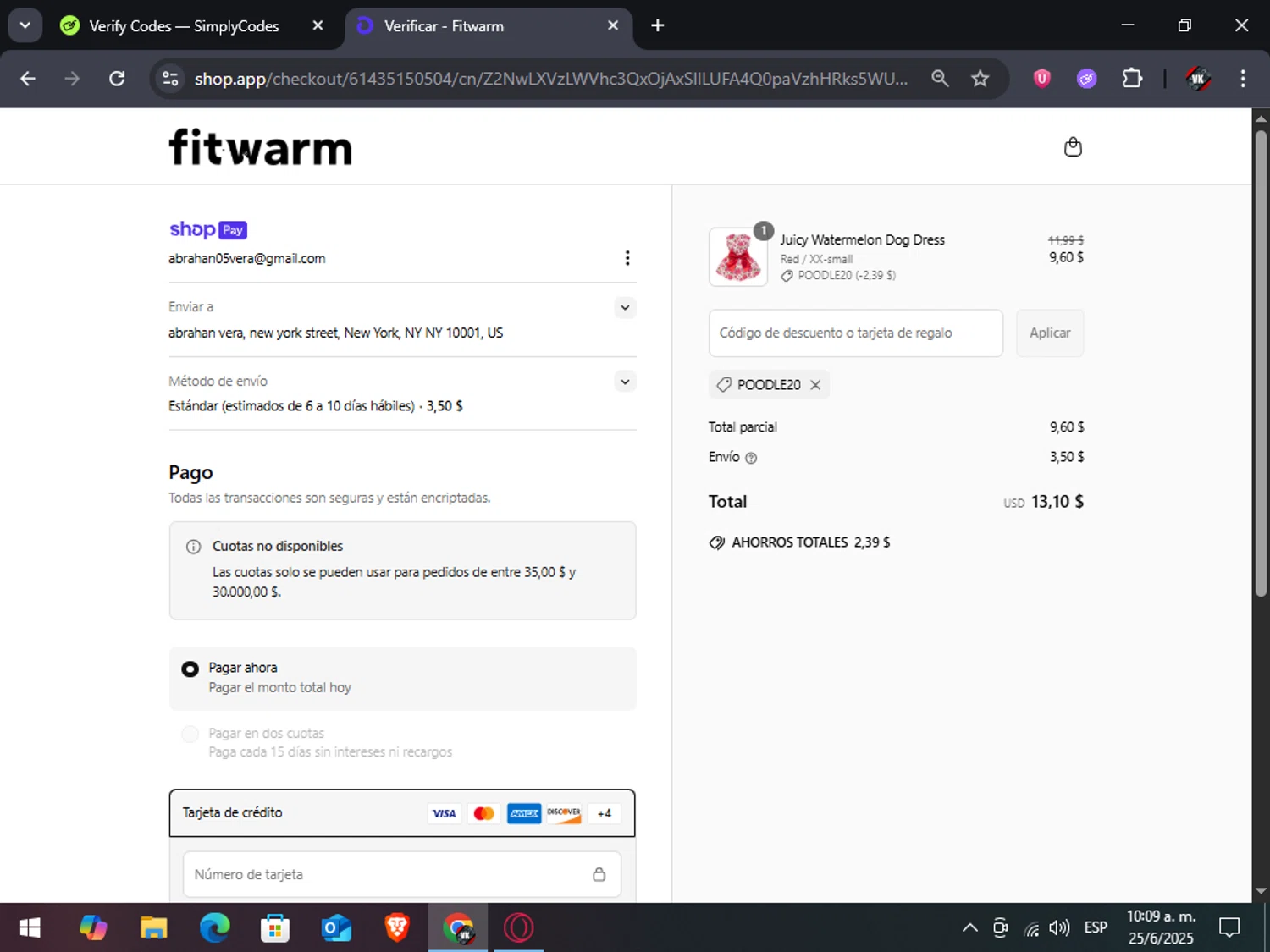This screenshot has height=952, width=1270.
Task: Open the ESP language indicator
Action: point(1096,928)
